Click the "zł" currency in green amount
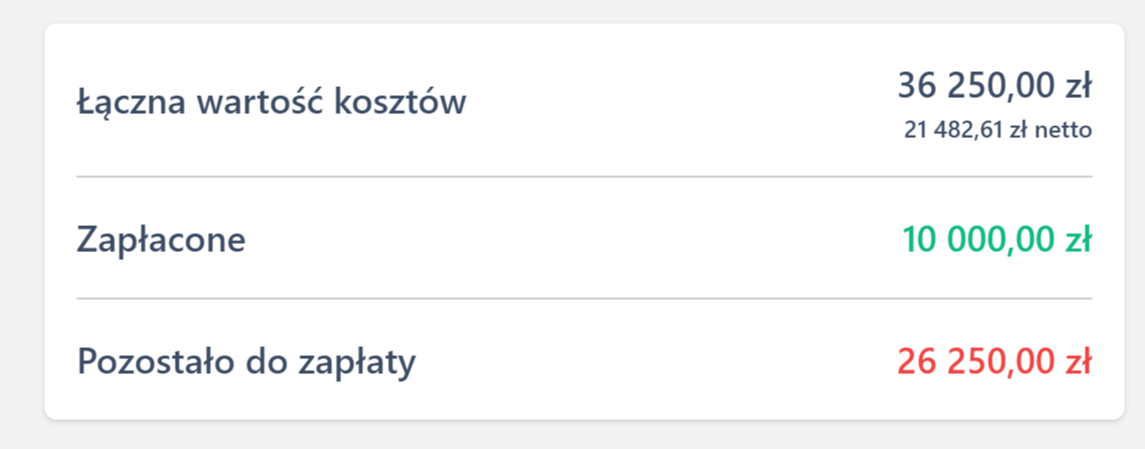This screenshot has width=1145, height=449. [1078, 240]
